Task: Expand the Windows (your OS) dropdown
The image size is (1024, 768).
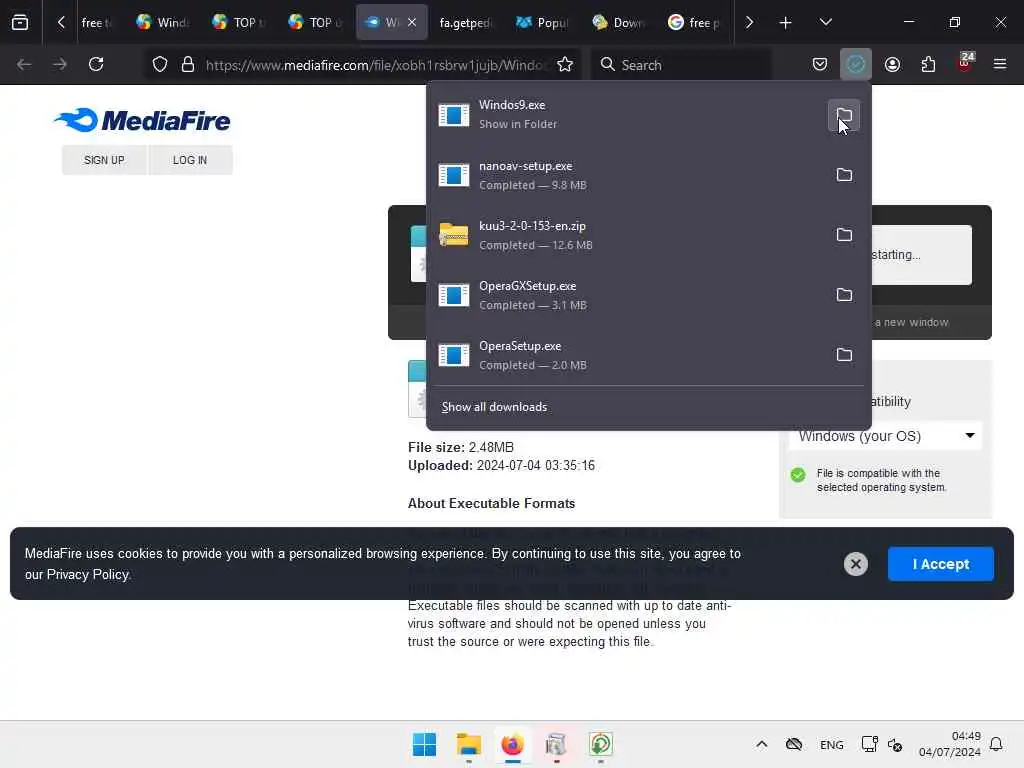Action: (x=886, y=436)
